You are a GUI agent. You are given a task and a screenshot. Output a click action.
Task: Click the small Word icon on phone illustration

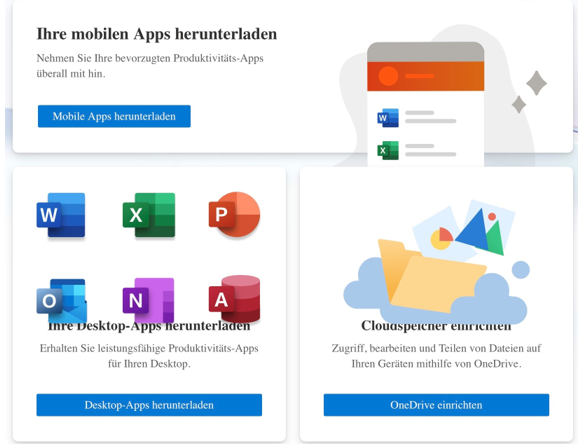point(388,118)
